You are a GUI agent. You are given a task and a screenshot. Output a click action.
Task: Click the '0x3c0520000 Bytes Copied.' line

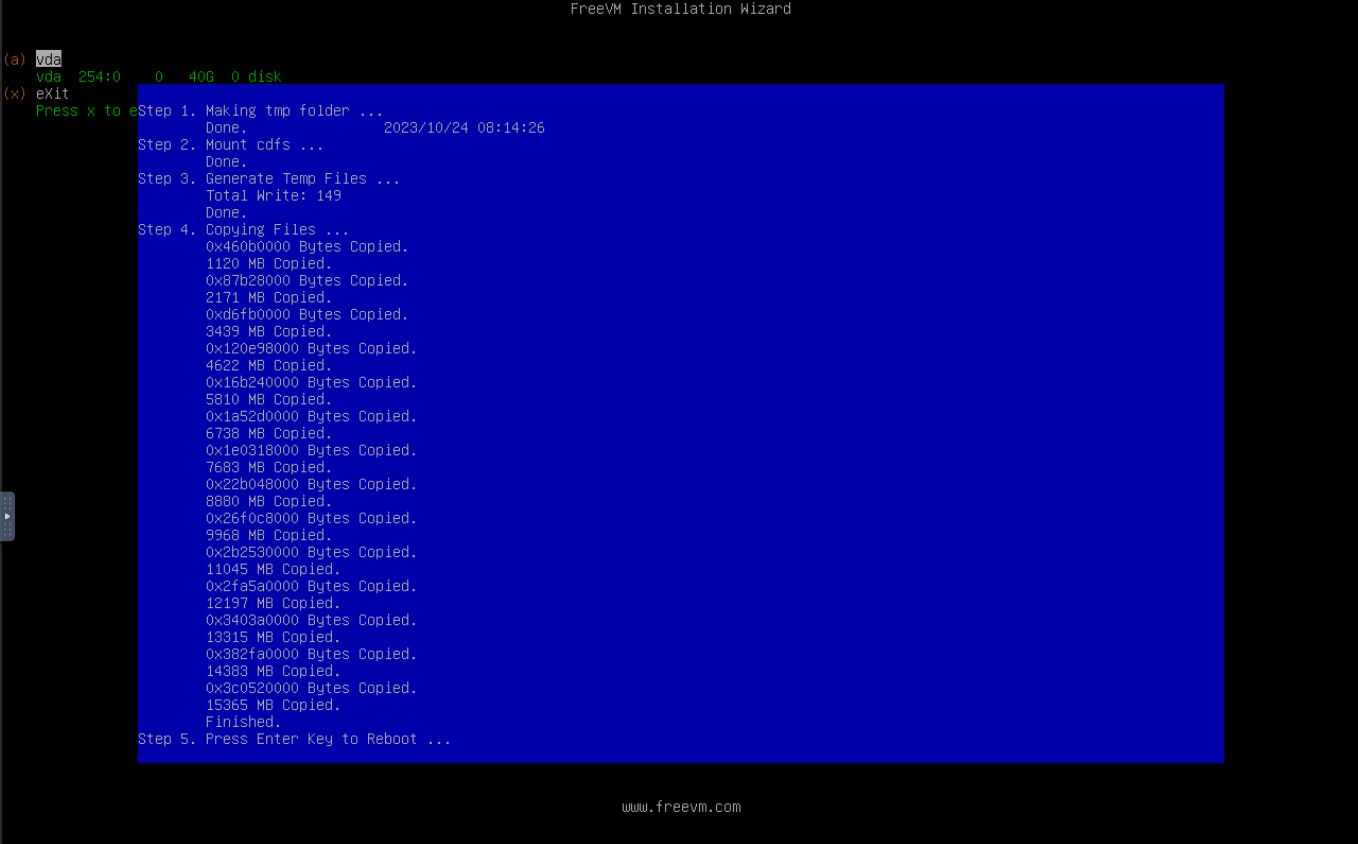coord(311,688)
